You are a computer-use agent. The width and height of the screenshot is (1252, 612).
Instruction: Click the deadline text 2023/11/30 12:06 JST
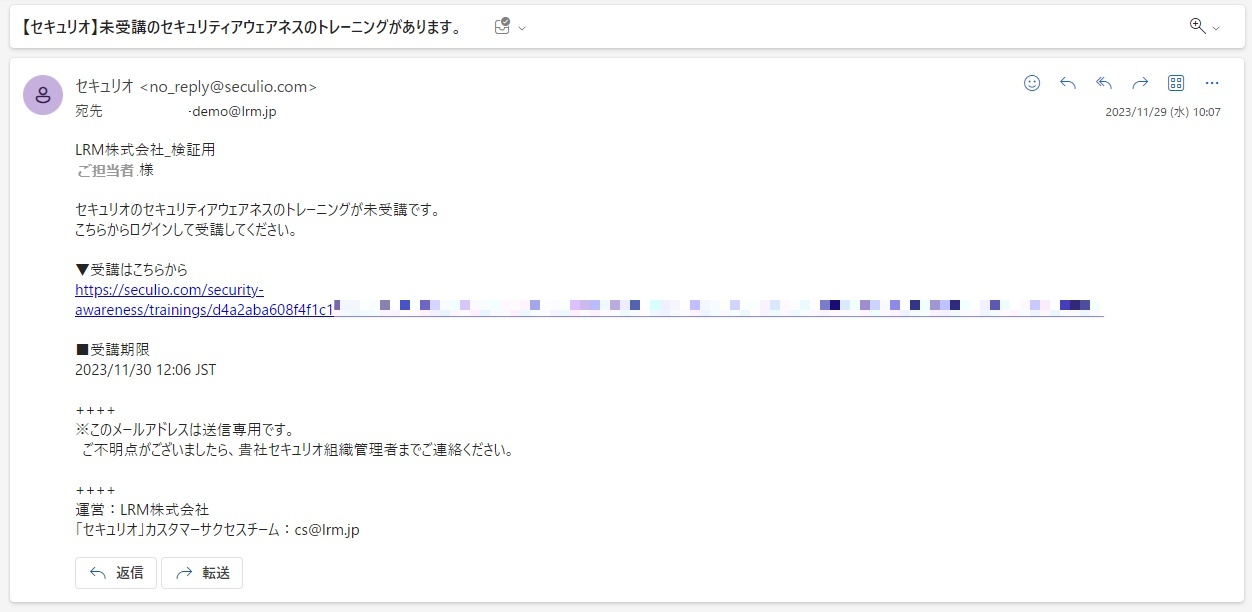point(146,370)
